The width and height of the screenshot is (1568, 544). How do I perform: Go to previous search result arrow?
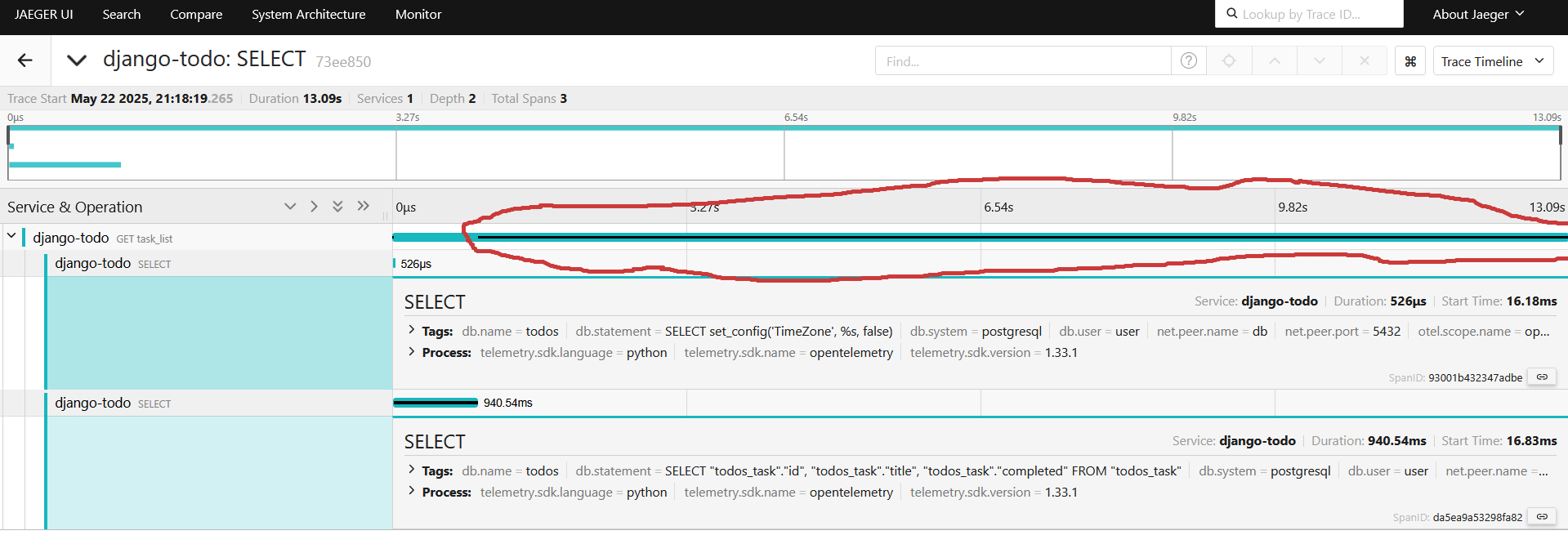point(1275,61)
